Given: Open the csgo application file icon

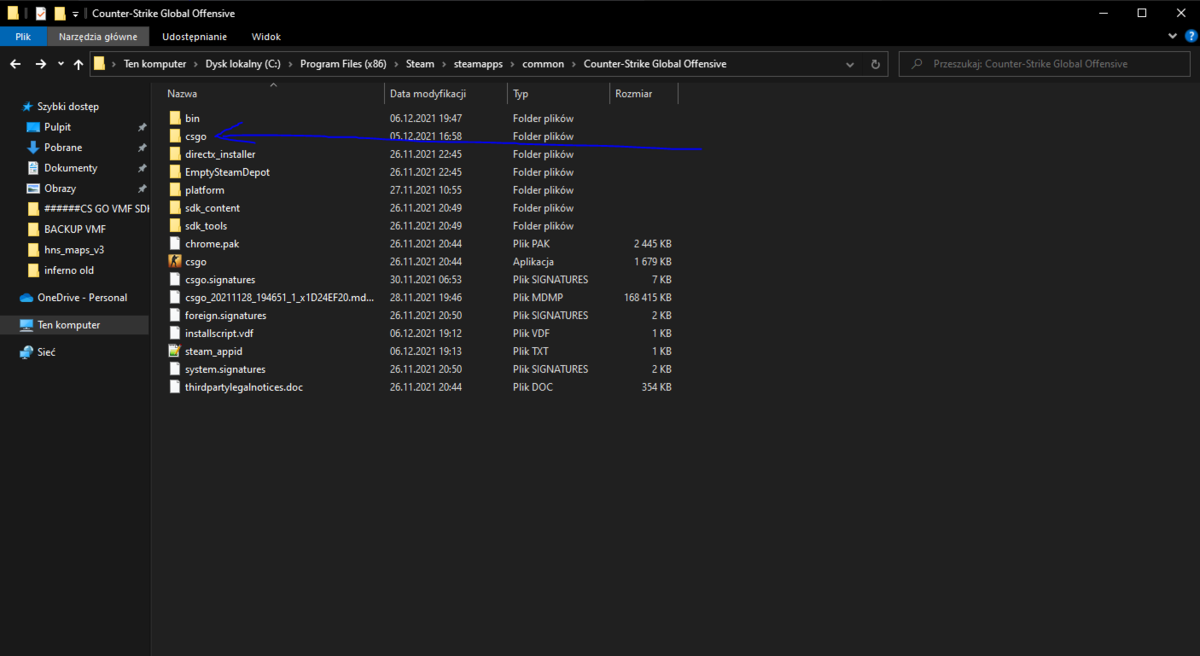Looking at the screenshot, I should [175, 262].
